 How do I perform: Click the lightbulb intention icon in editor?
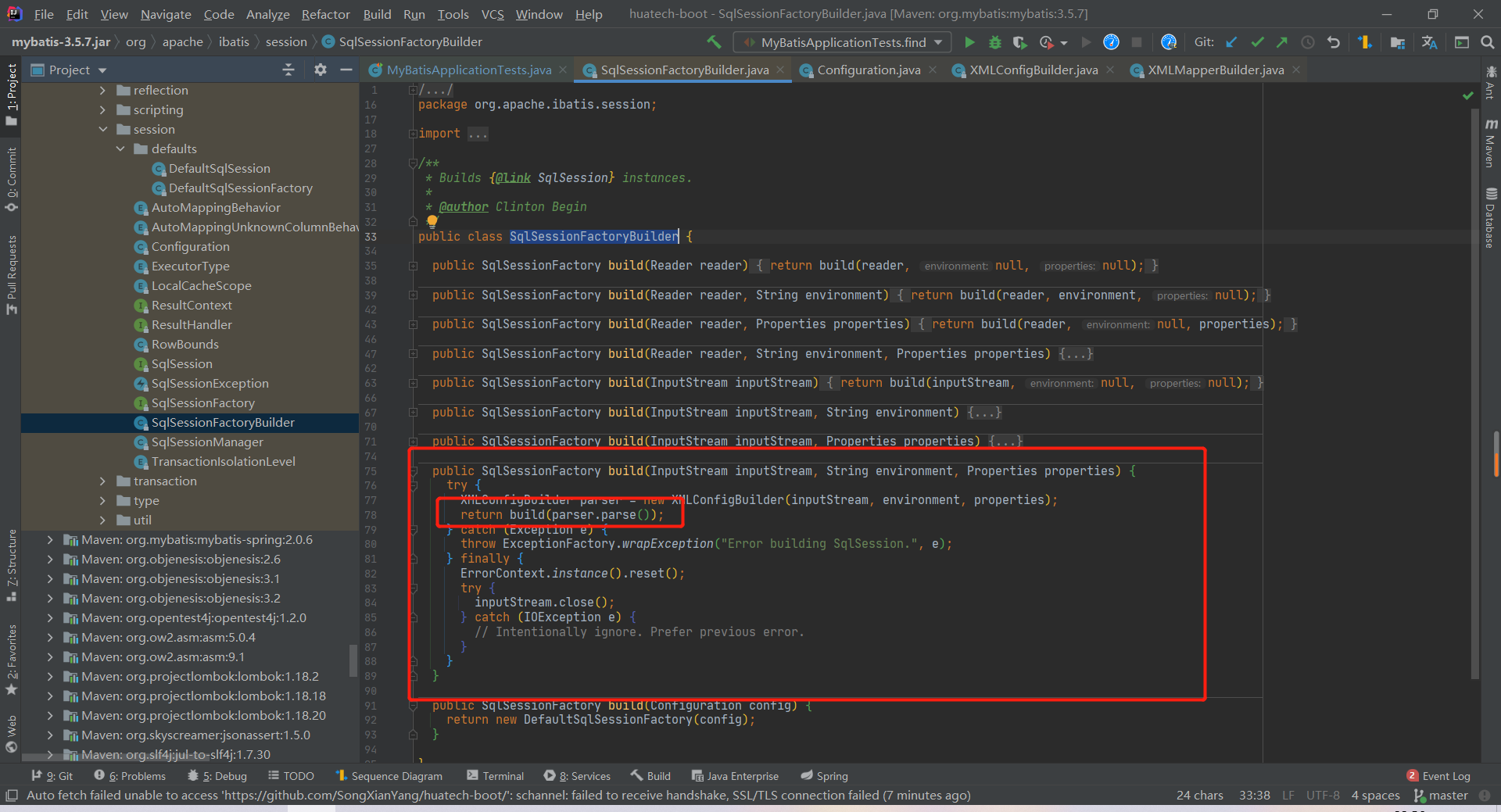point(432,221)
